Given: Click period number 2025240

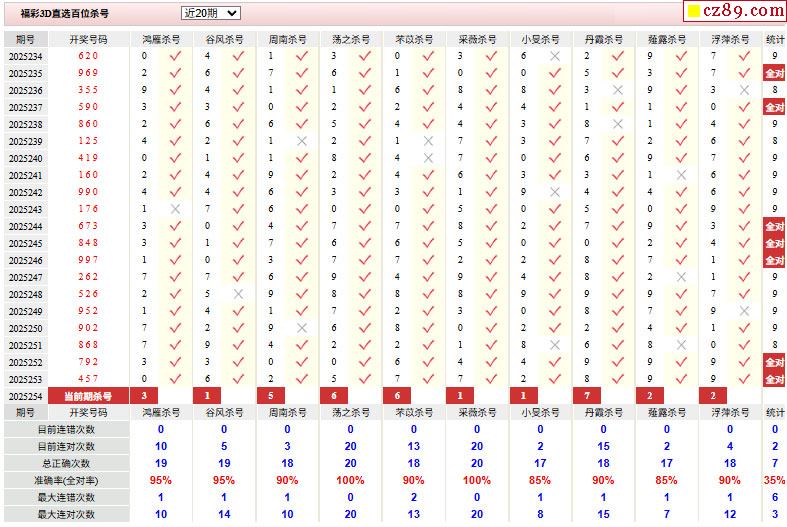Looking at the screenshot, I should pyautogui.click(x=26, y=159).
